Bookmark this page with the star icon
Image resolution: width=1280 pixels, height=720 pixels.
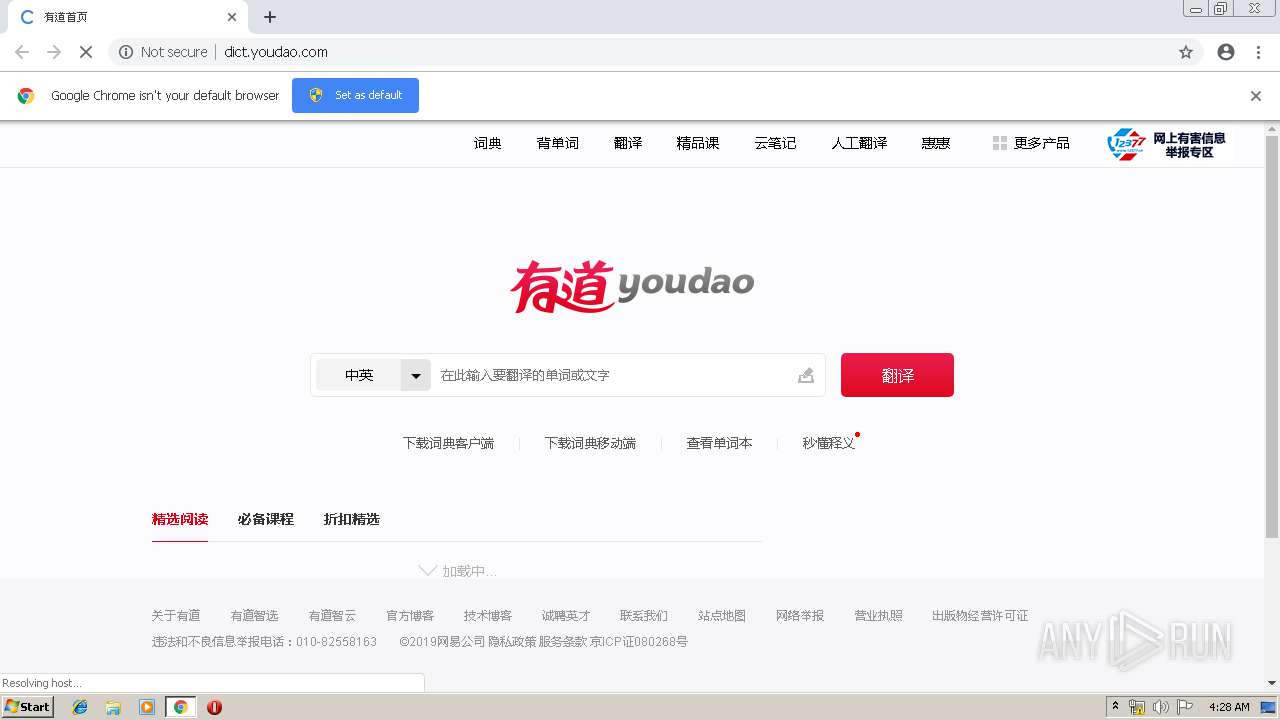coord(1186,52)
